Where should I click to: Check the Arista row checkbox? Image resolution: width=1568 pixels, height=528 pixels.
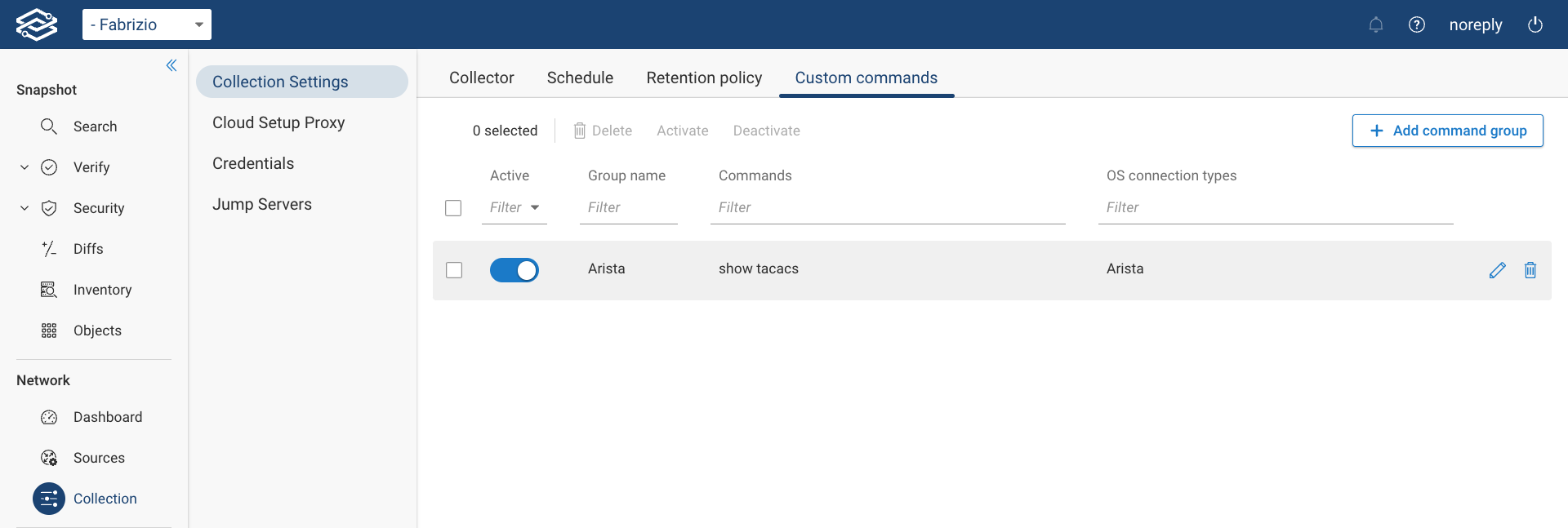coord(454,270)
